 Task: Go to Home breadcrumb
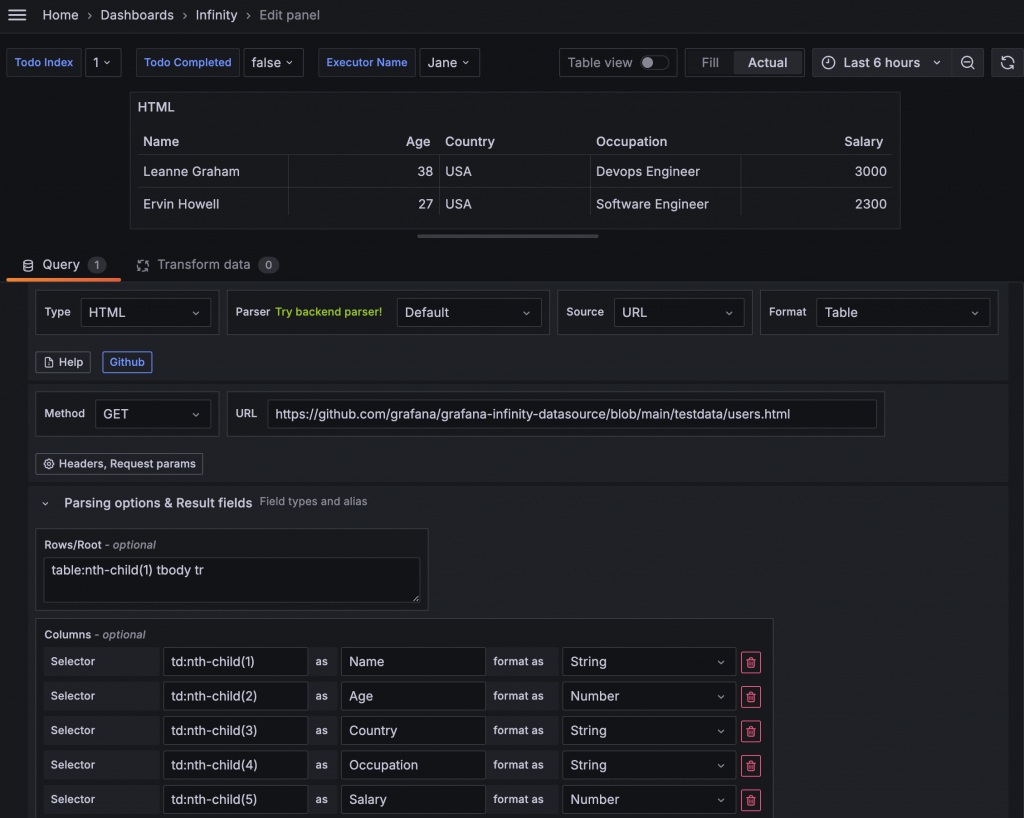pos(60,15)
